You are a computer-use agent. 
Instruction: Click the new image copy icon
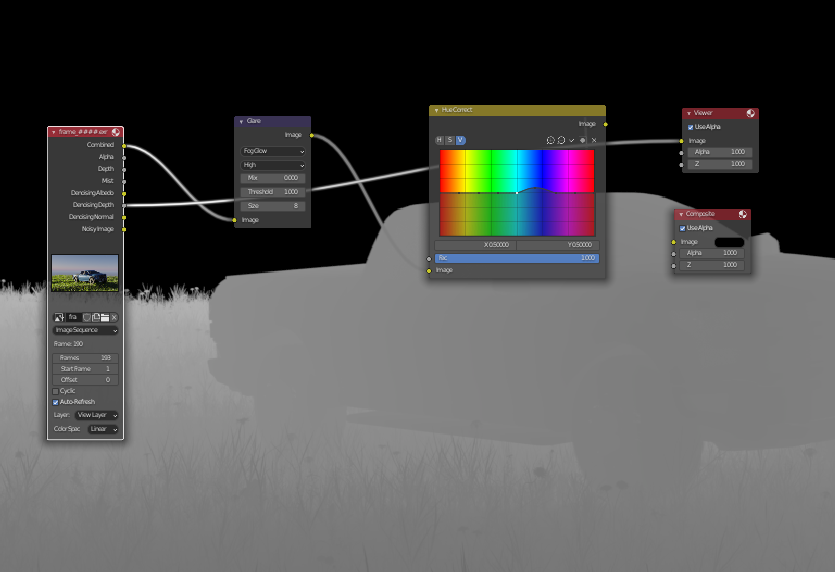(x=96, y=317)
